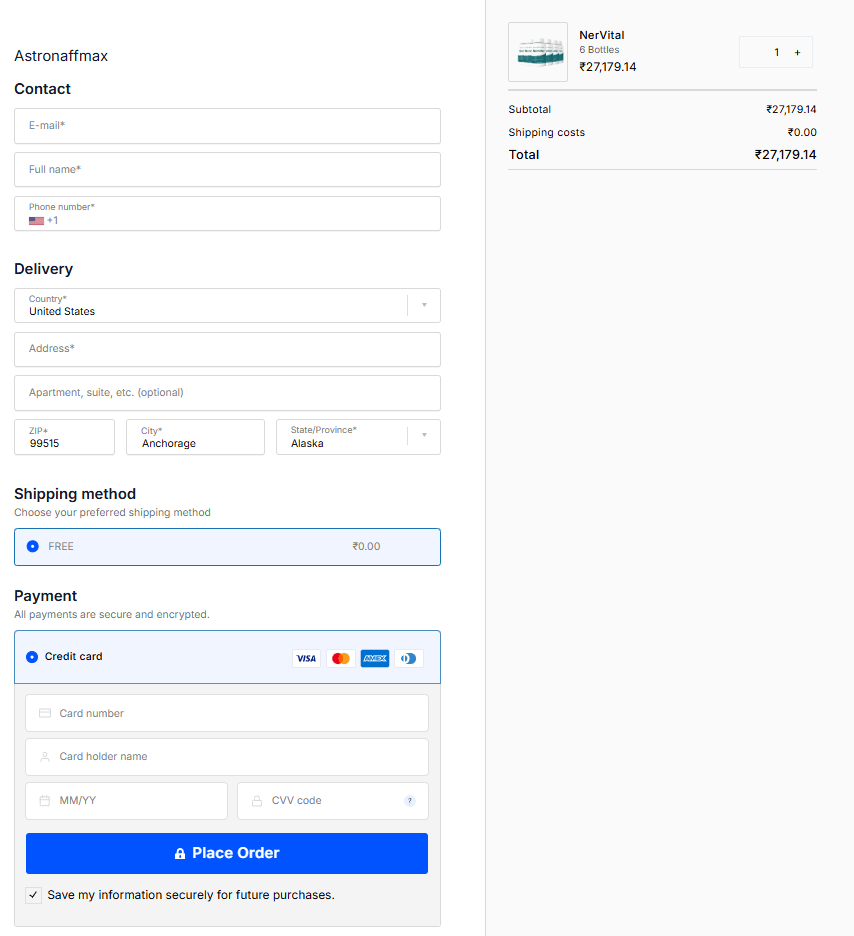Click the Astronaffmax store name
Image resolution: width=854 pixels, height=936 pixels.
[x=61, y=56]
